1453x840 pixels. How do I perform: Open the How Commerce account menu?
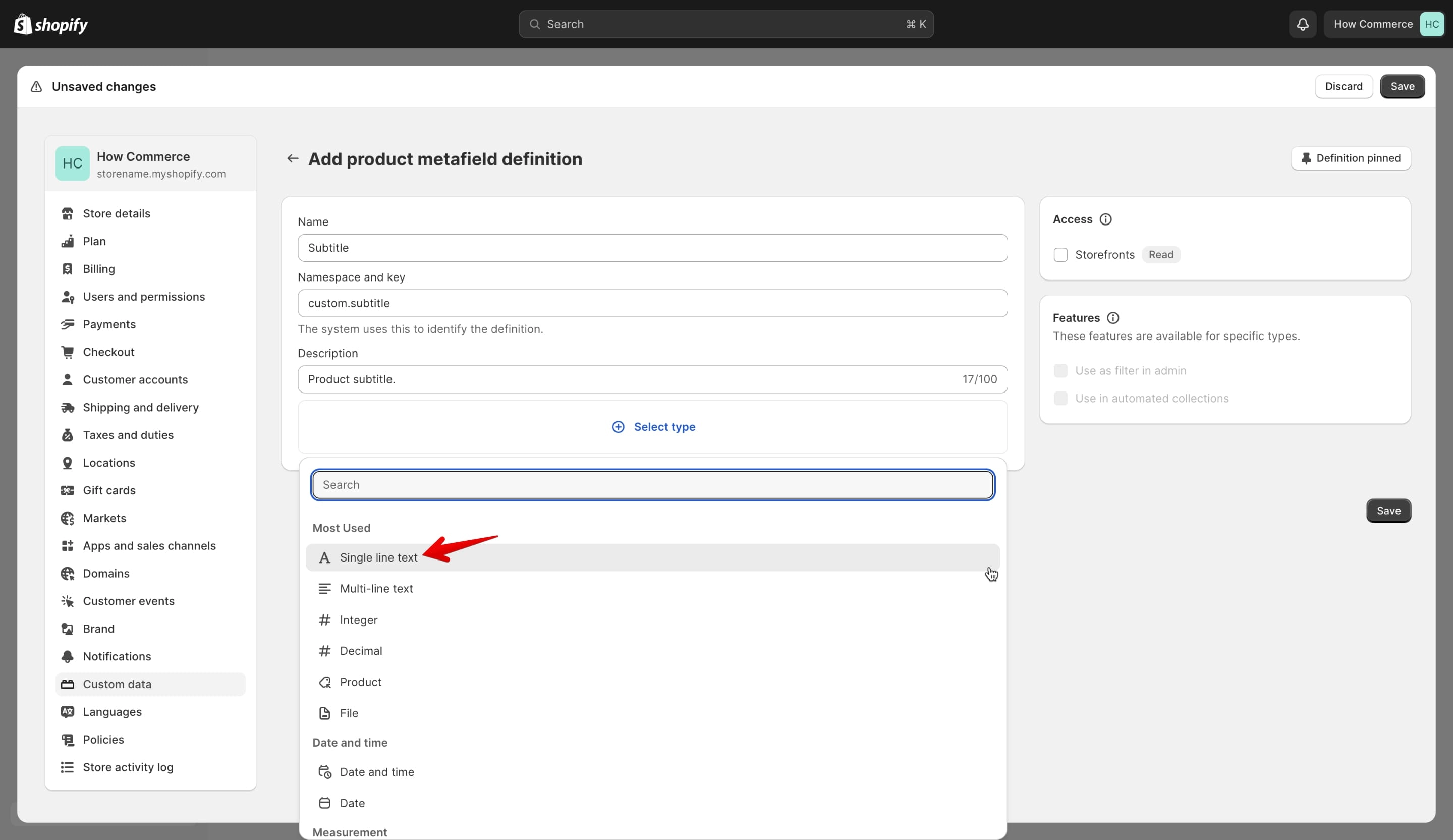click(1384, 24)
